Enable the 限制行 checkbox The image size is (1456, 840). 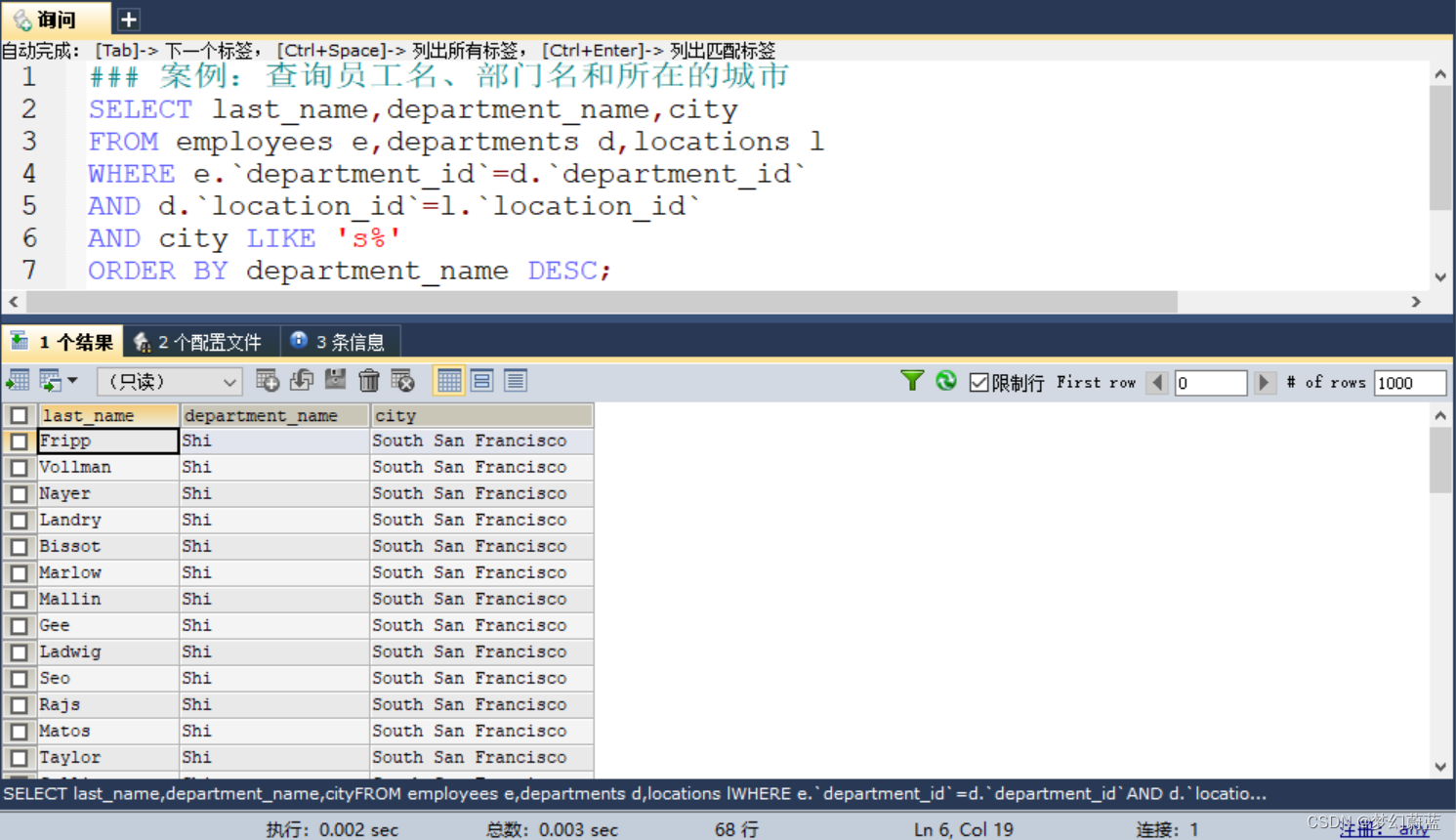(979, 382)
